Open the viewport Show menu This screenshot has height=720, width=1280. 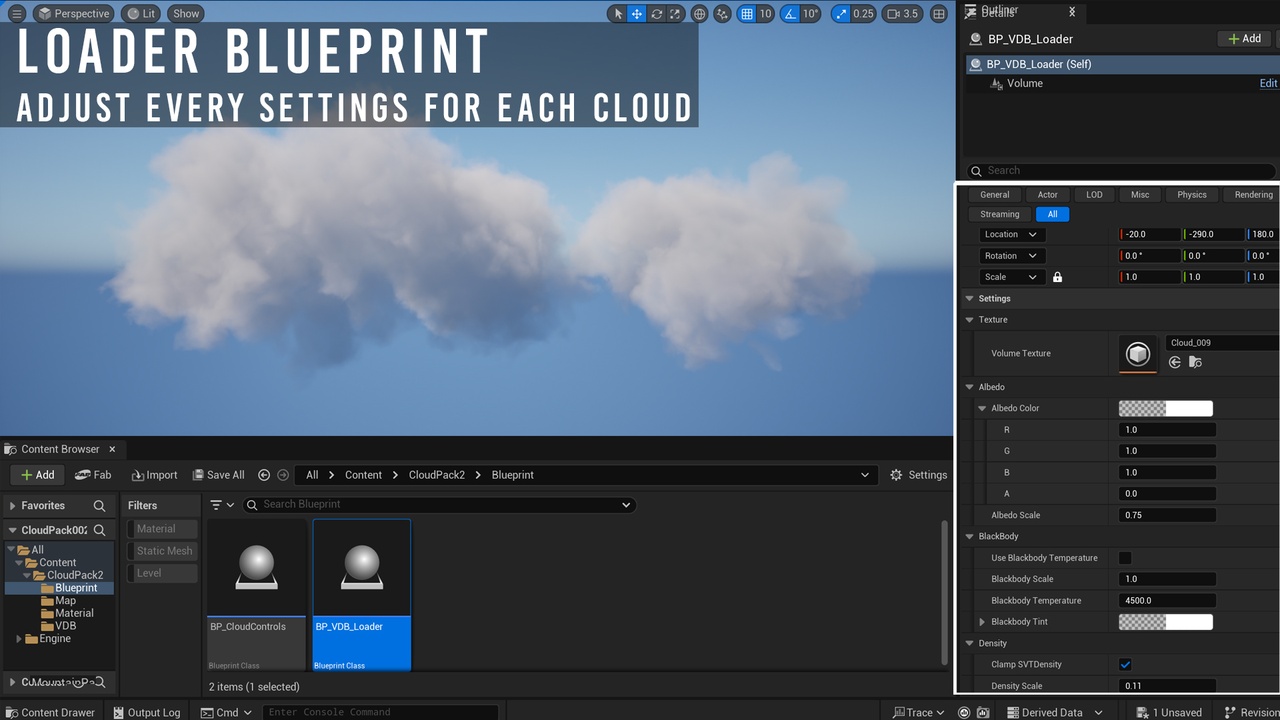point(186,13)
